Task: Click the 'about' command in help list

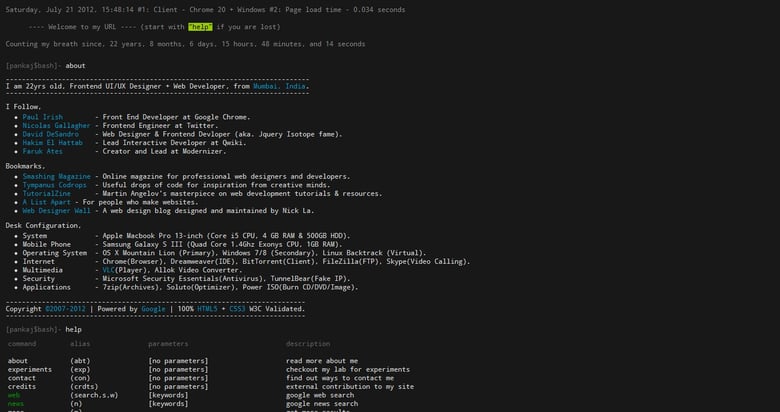Action: coord(18,360)
